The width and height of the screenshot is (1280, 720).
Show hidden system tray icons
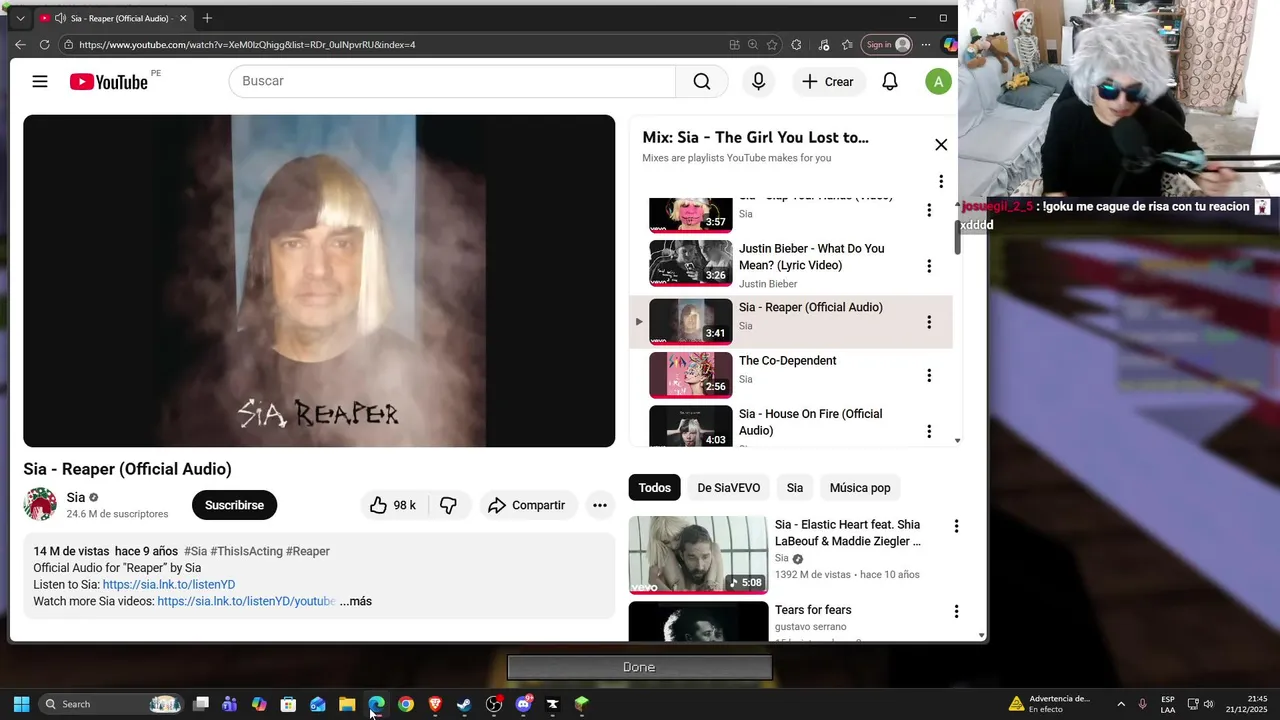click(x=1121, y=704)
